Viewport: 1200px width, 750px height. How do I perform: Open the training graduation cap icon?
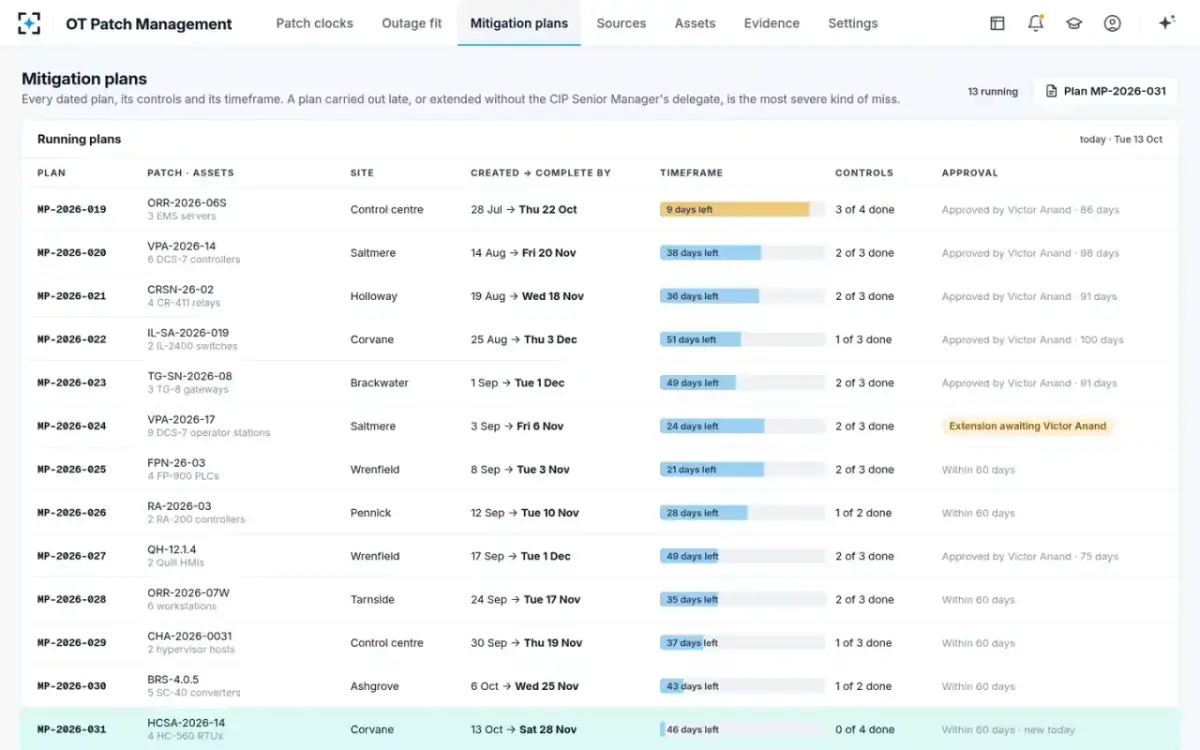click(x=1074, y=23)
